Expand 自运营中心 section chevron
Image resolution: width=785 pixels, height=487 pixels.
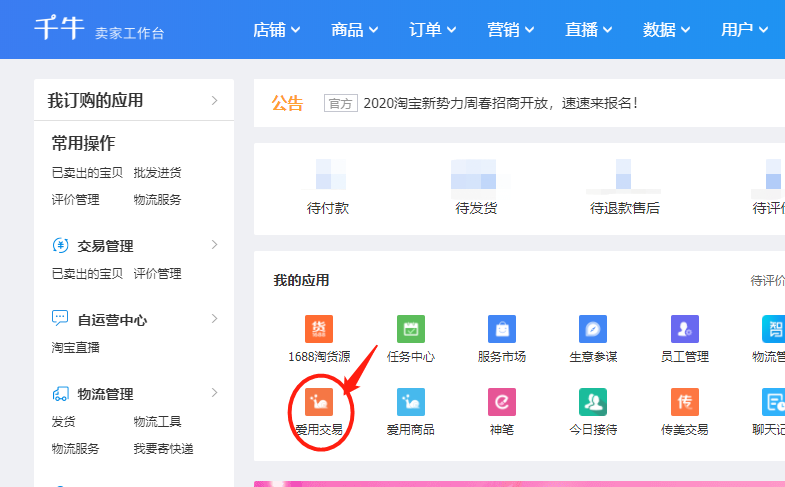214,318
